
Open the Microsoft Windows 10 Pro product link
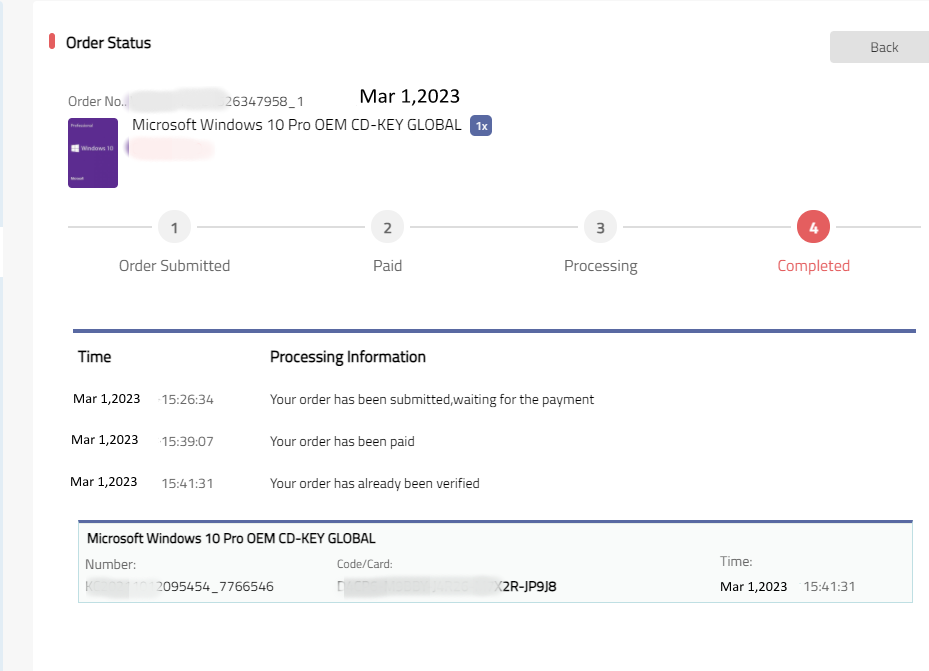pyautogui.click(x=295, y=125)
